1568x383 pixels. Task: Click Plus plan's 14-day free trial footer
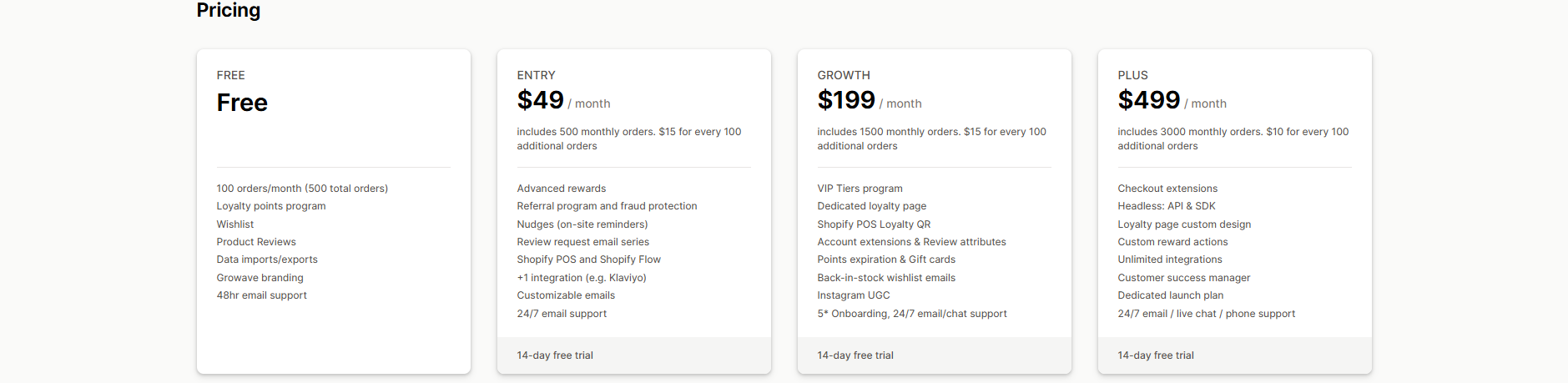point(1156,355)
